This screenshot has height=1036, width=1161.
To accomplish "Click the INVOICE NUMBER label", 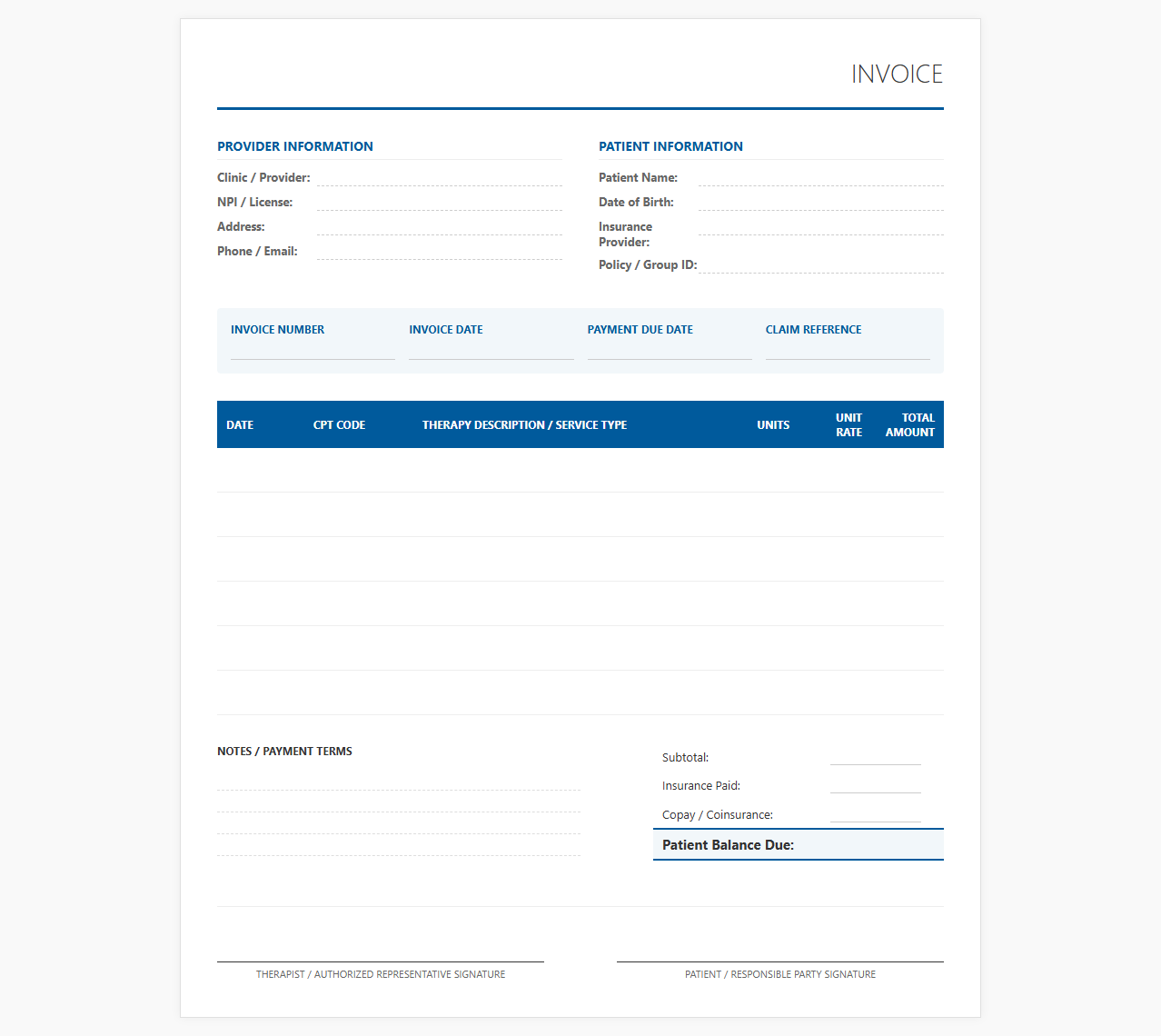I will tap(277, 330).
